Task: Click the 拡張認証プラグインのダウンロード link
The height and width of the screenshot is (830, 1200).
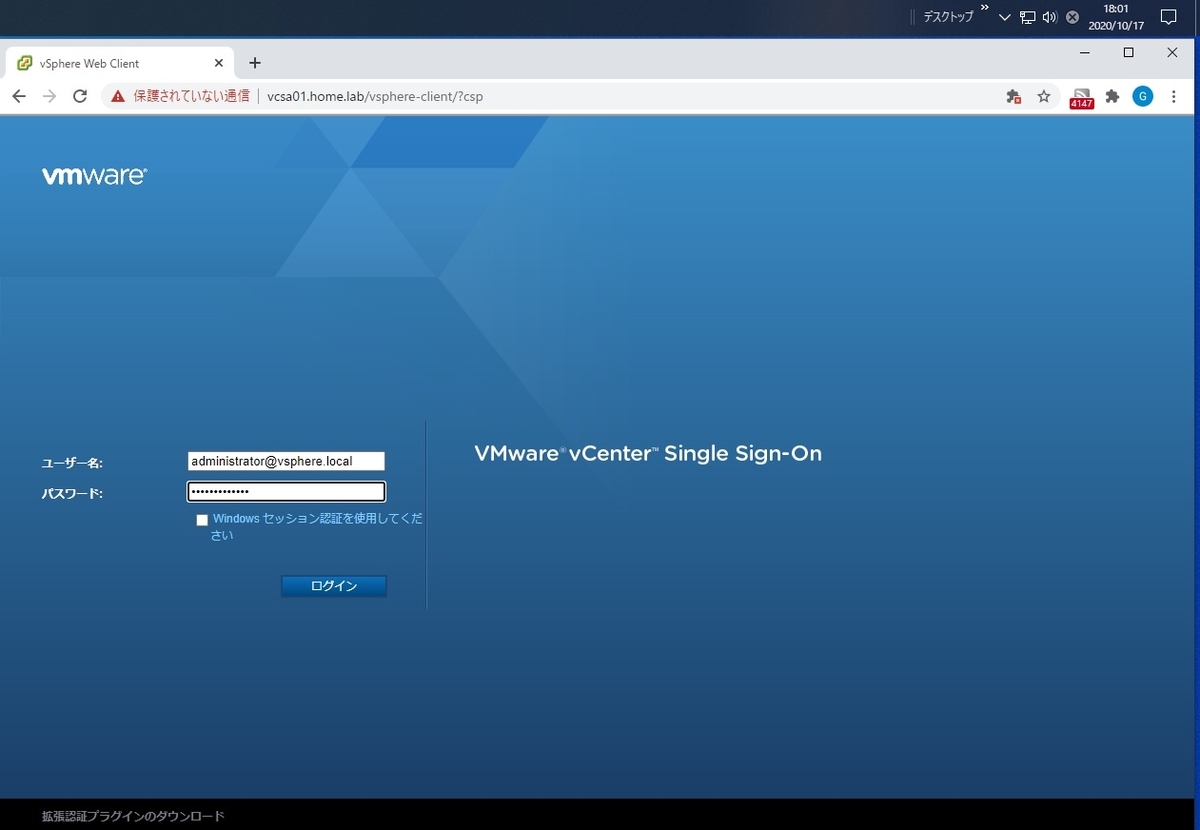Action: [x=133, y=816]
